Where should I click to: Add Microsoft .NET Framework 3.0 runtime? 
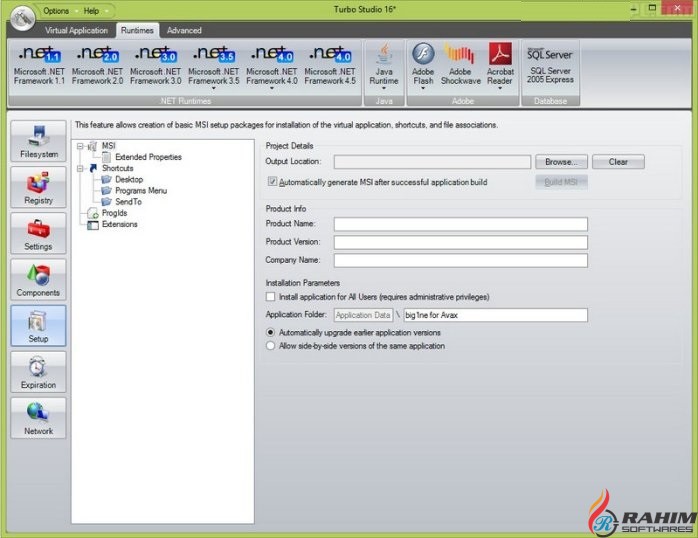click(x=155, y=65)
